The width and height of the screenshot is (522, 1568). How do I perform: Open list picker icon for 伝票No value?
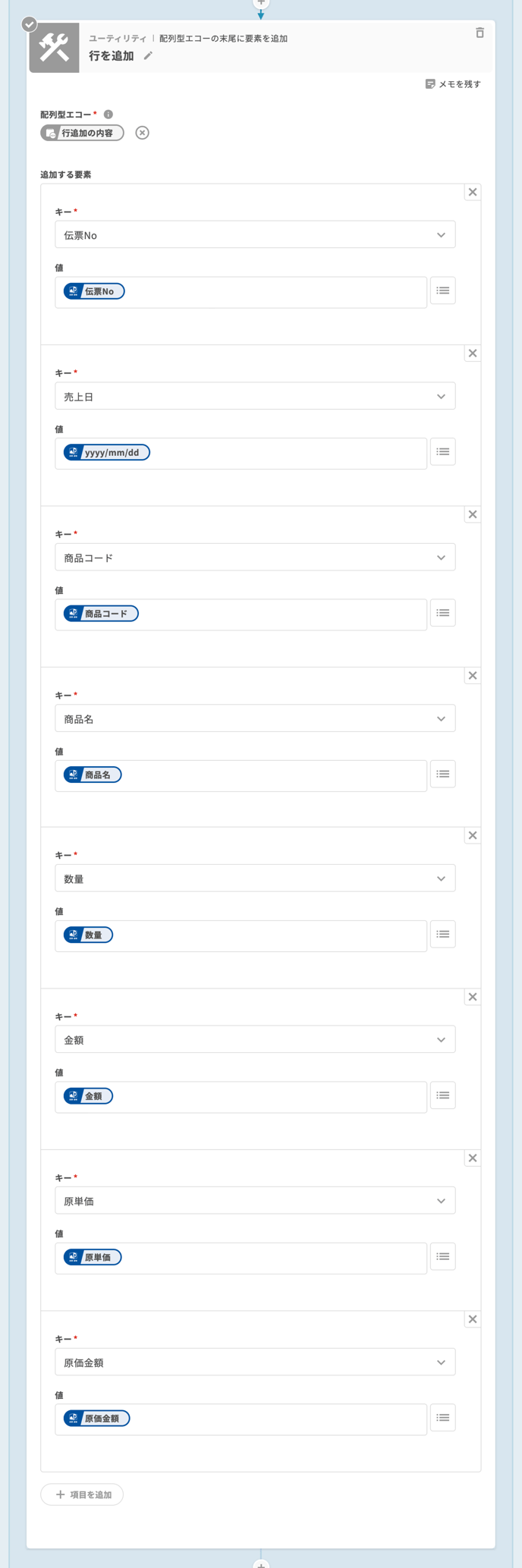(443, 291)
